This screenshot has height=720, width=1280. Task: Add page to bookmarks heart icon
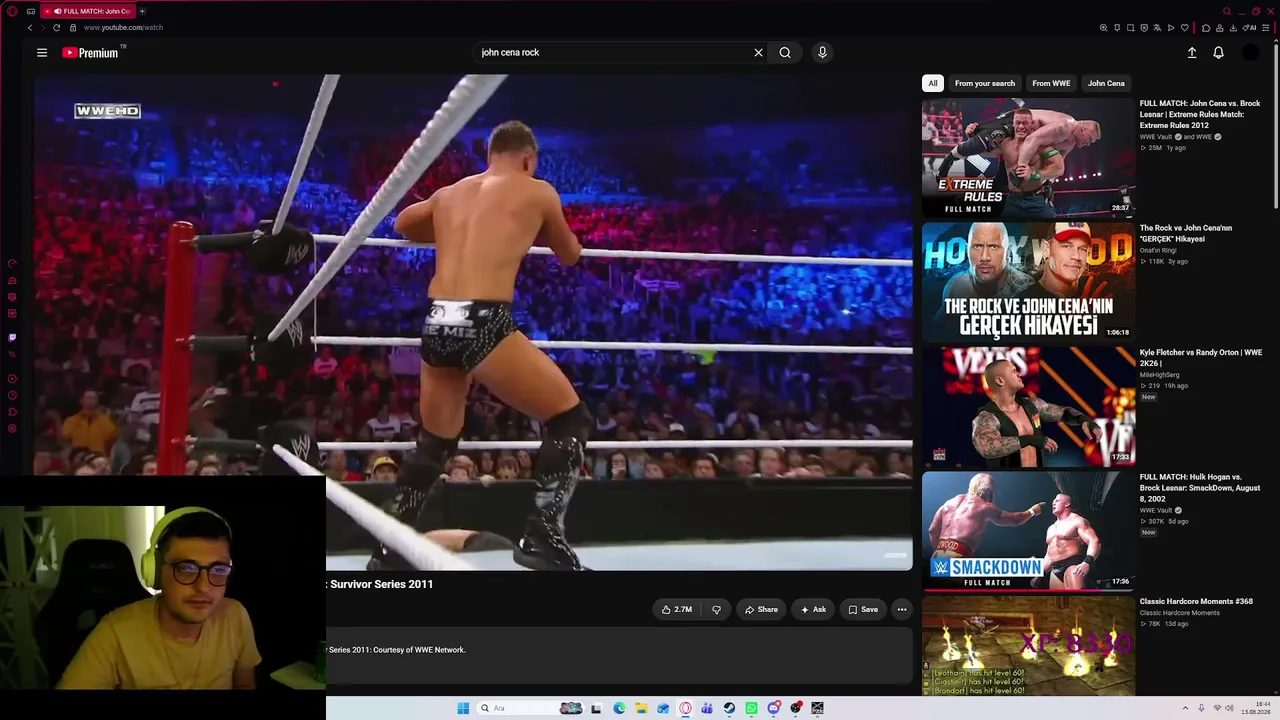(x=1185, y=28)
